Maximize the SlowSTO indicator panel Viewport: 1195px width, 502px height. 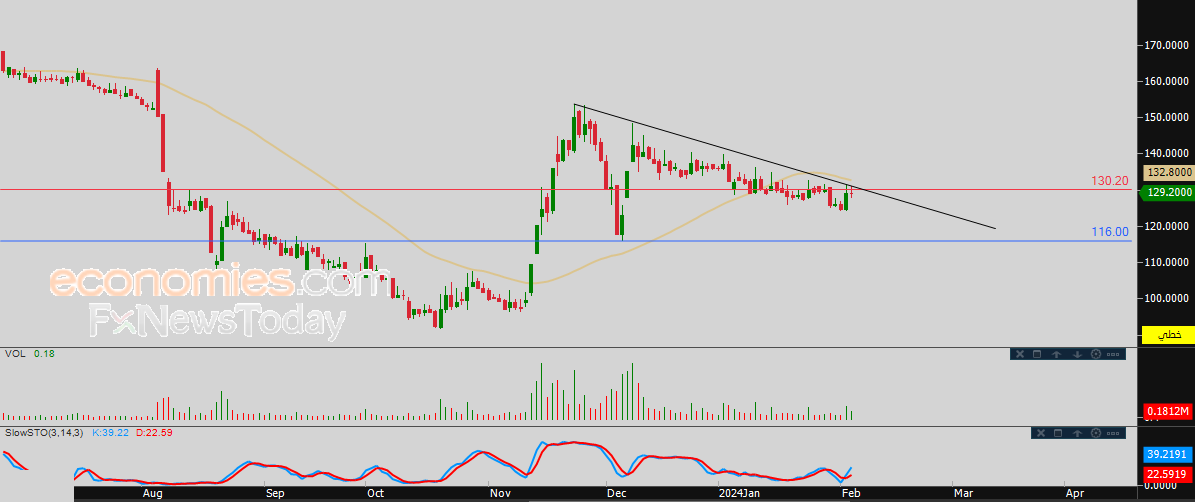pos(1058,433)
